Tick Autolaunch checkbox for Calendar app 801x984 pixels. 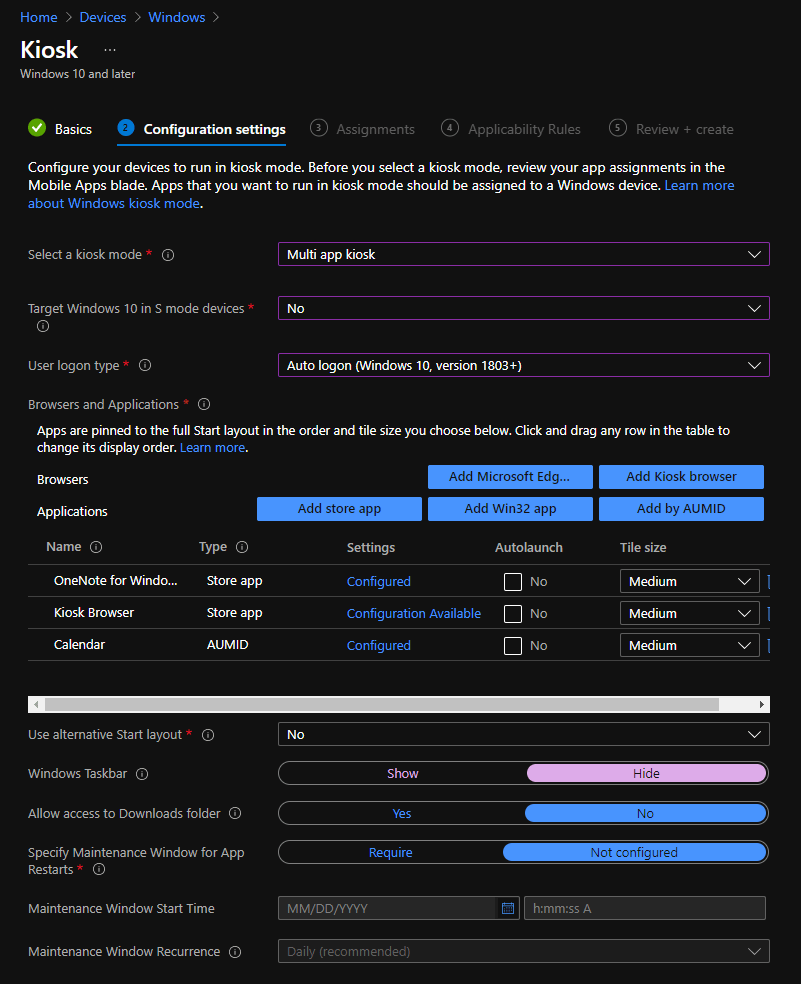click(513, 646)
